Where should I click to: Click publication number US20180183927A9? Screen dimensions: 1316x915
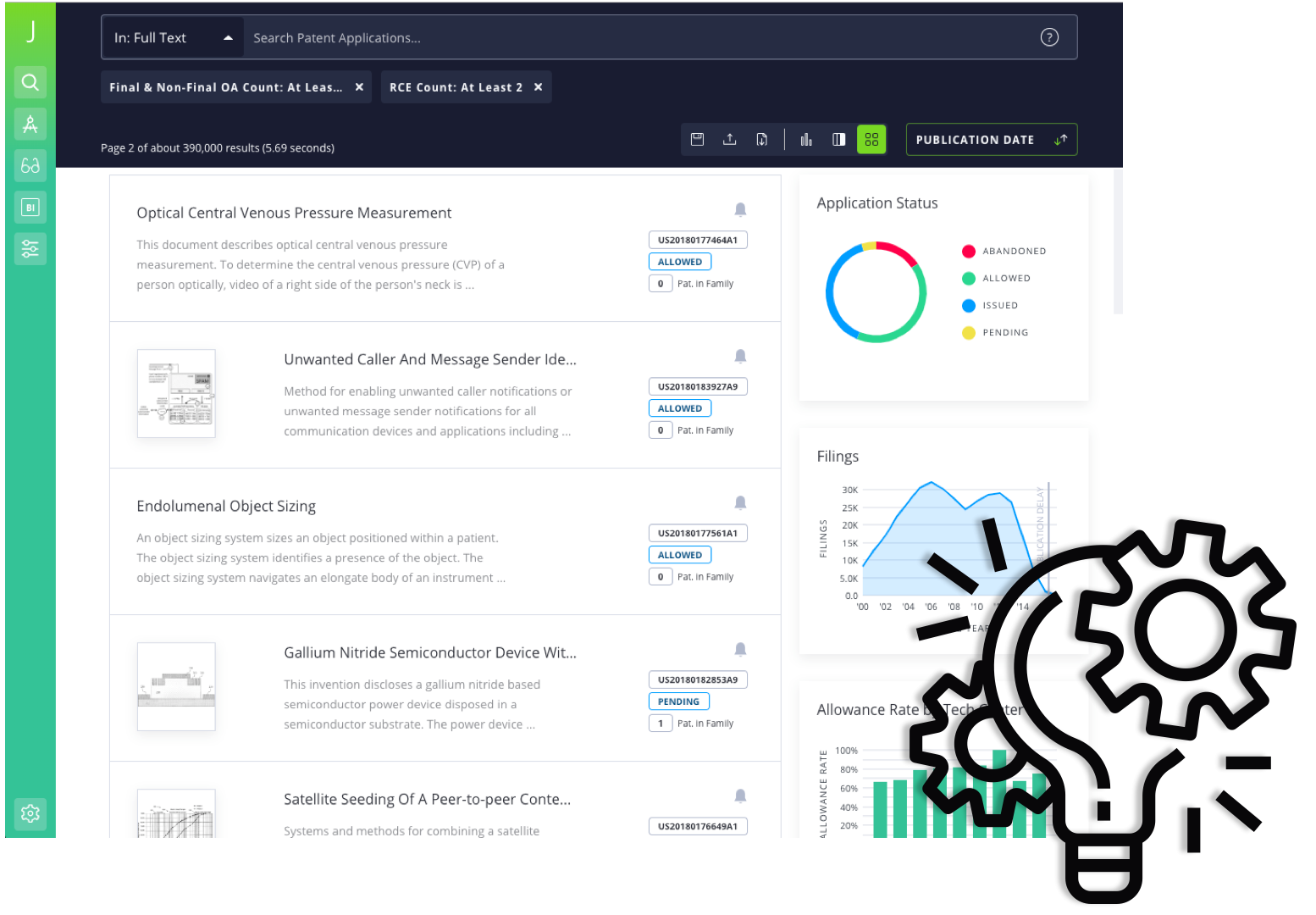tap(698, 386)
